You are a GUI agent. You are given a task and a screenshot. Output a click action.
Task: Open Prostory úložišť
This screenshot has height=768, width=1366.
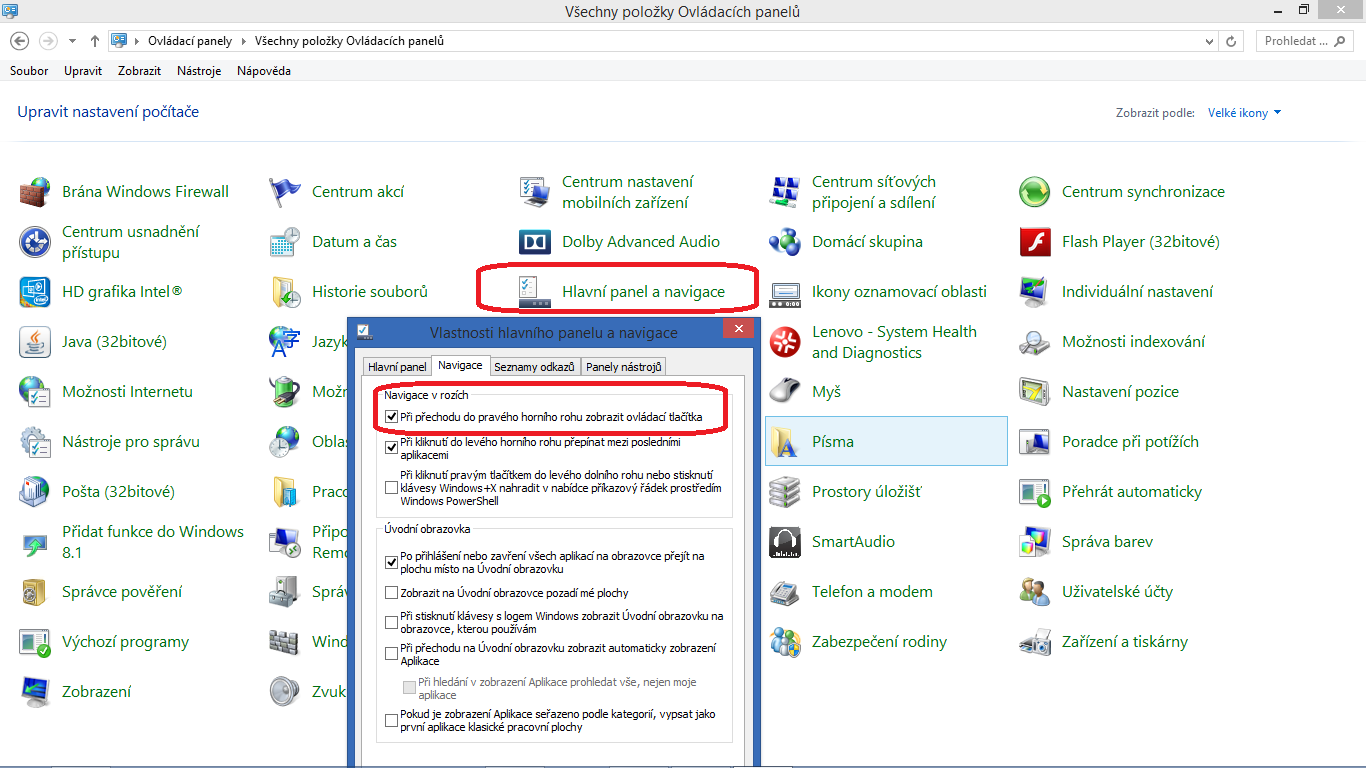[845, 492]
